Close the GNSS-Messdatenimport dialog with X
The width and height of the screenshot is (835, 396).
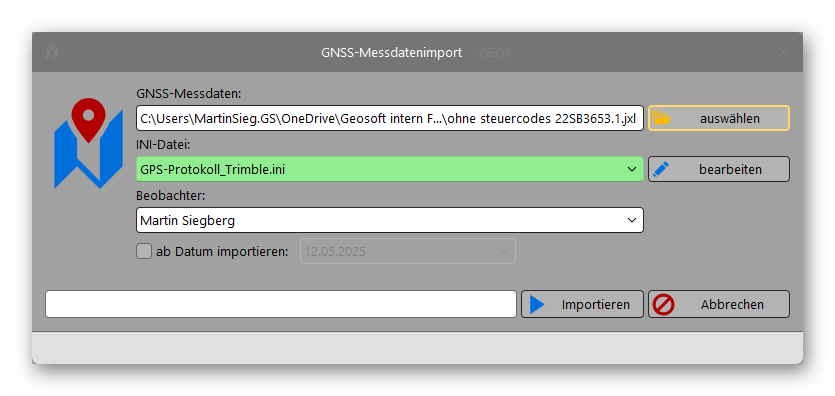click(x=783, y=52)
